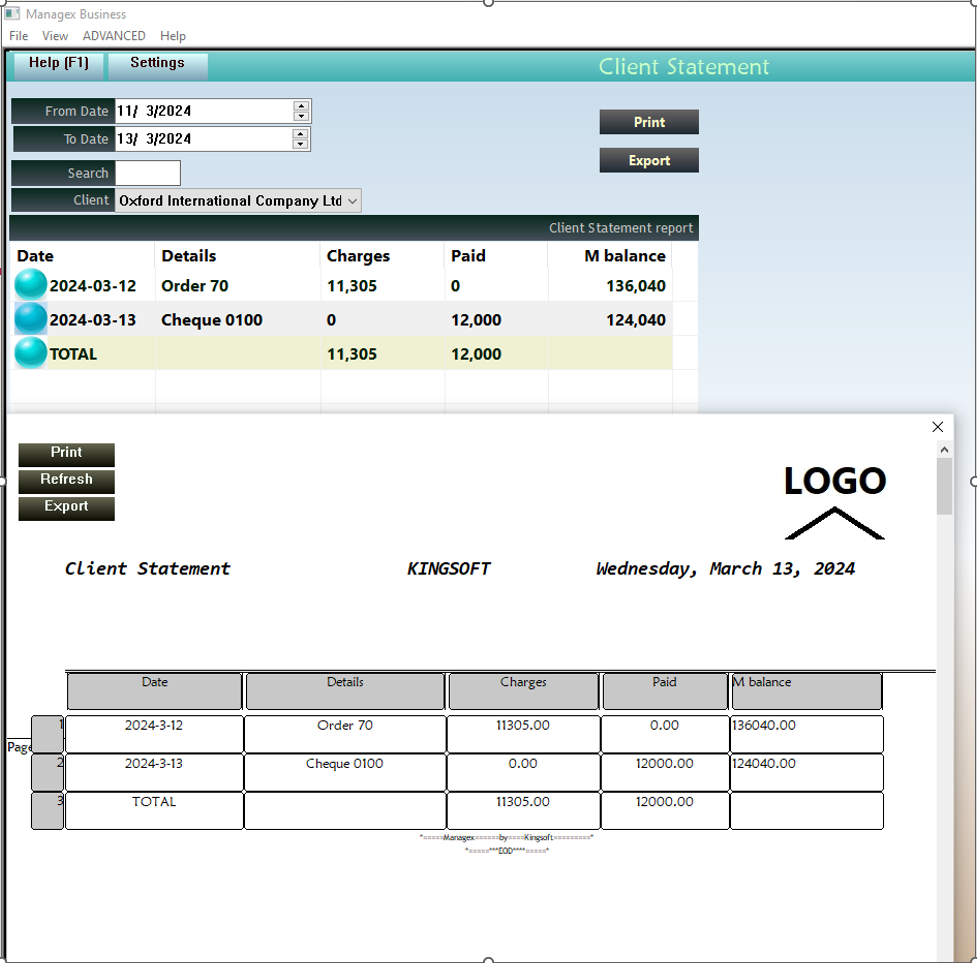
Task: Click the Charges column header in the grid
Action: coord(358,256)
